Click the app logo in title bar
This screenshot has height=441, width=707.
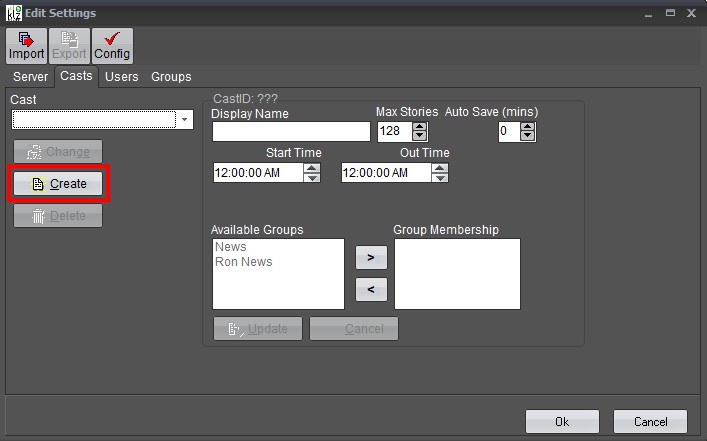[14, 13]
